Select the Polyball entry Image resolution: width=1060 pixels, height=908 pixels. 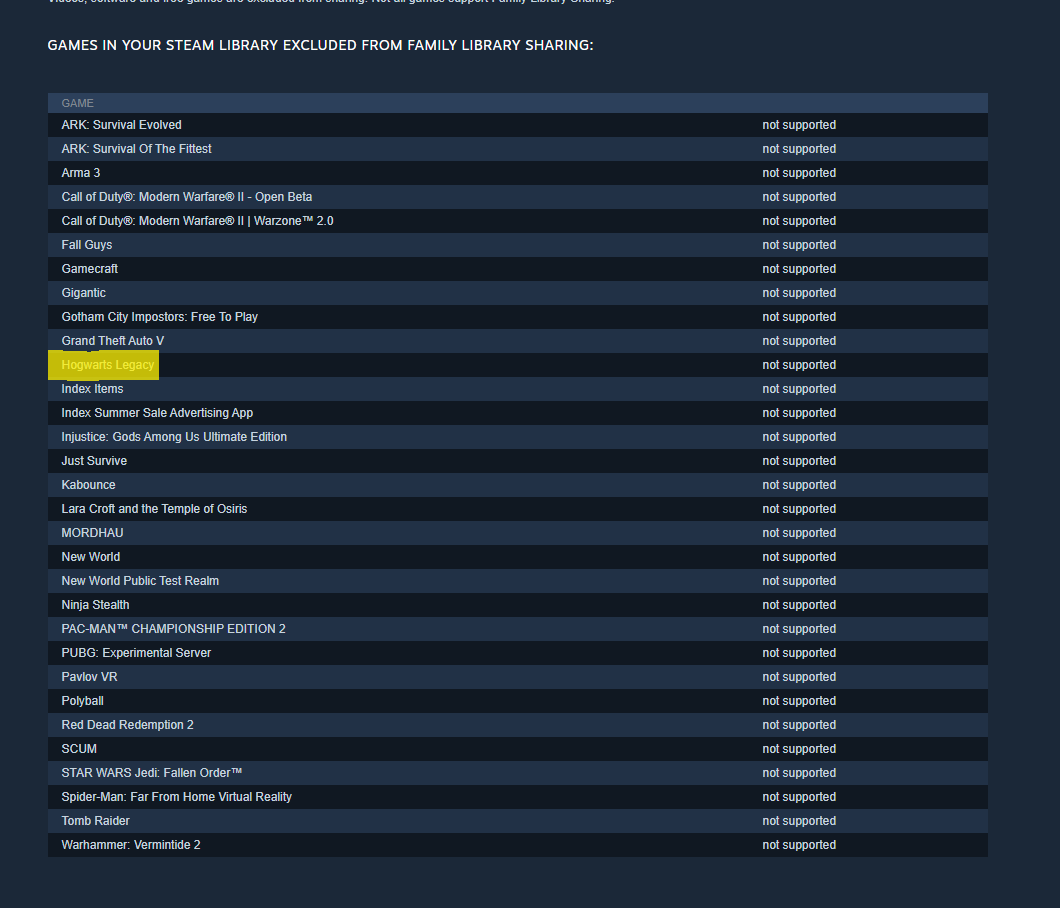[82, 701]
